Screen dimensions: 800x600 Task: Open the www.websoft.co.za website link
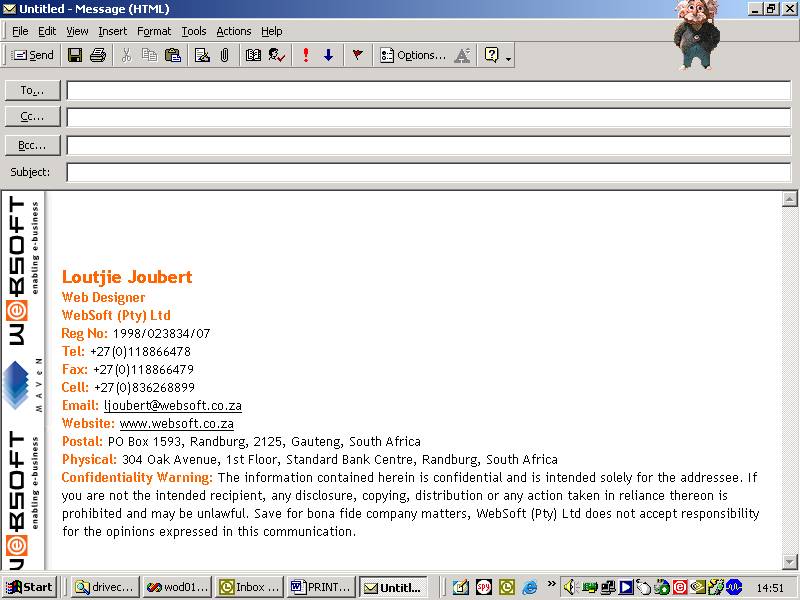pyautogui.click(x=177, y=423)
